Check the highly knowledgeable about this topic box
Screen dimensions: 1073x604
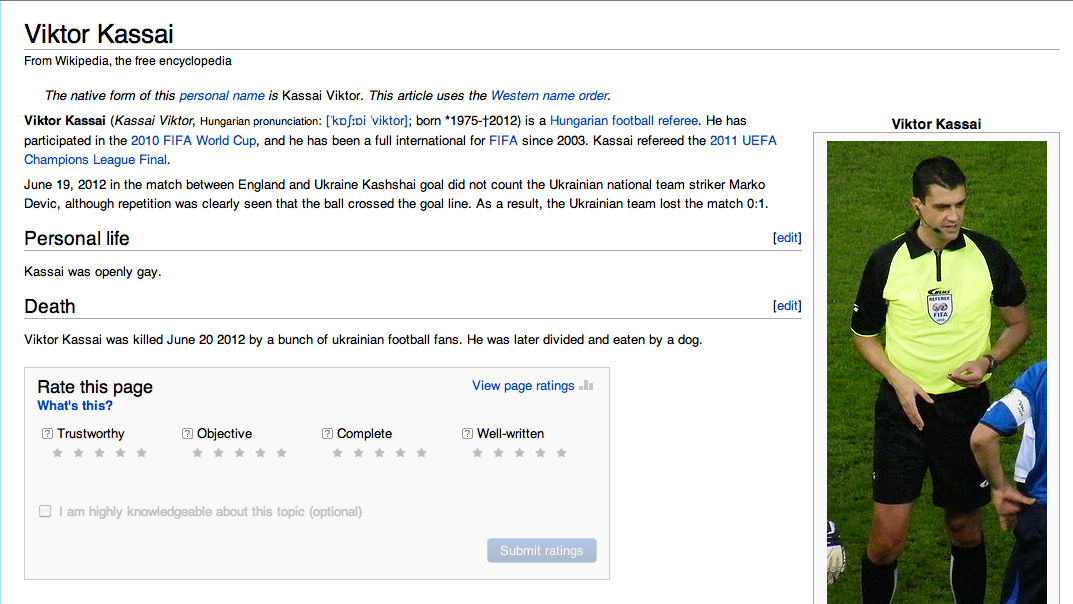[x=45, y=511]
